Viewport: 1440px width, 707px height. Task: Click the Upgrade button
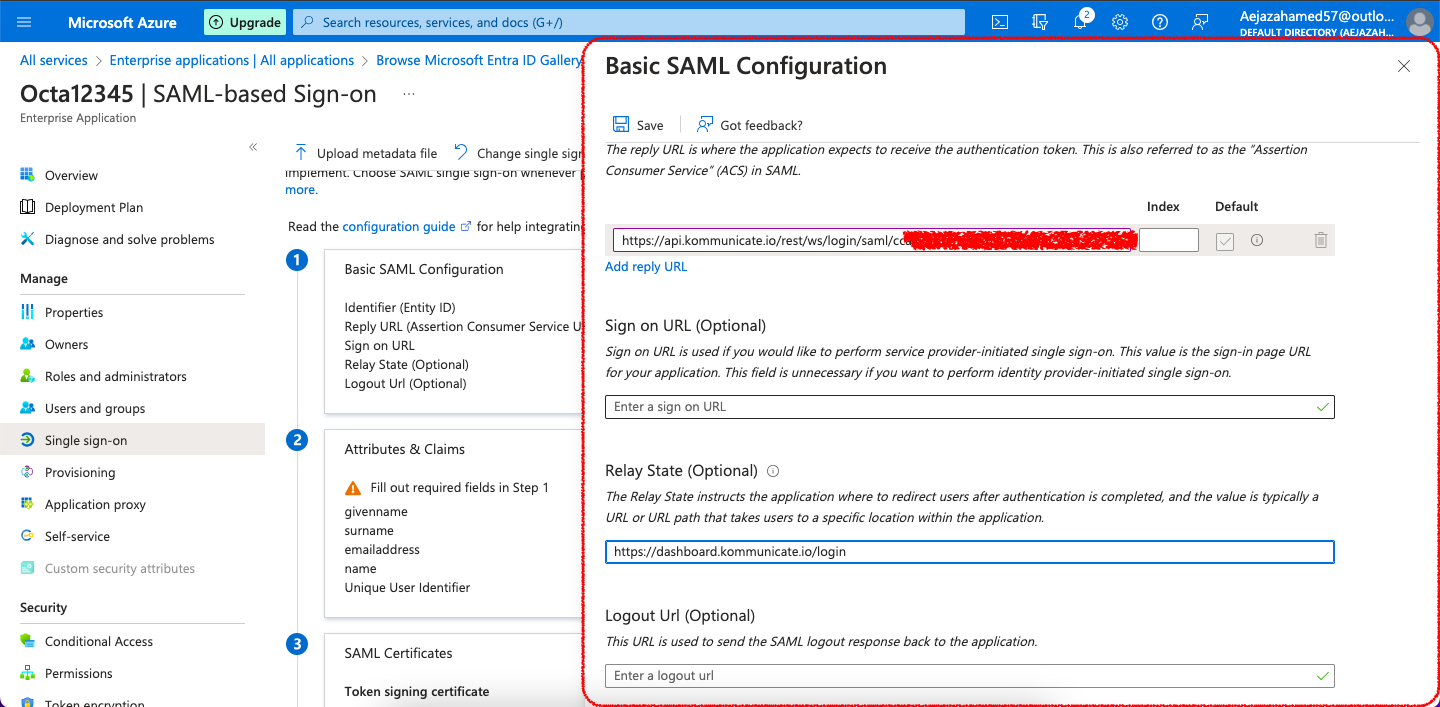245,22
